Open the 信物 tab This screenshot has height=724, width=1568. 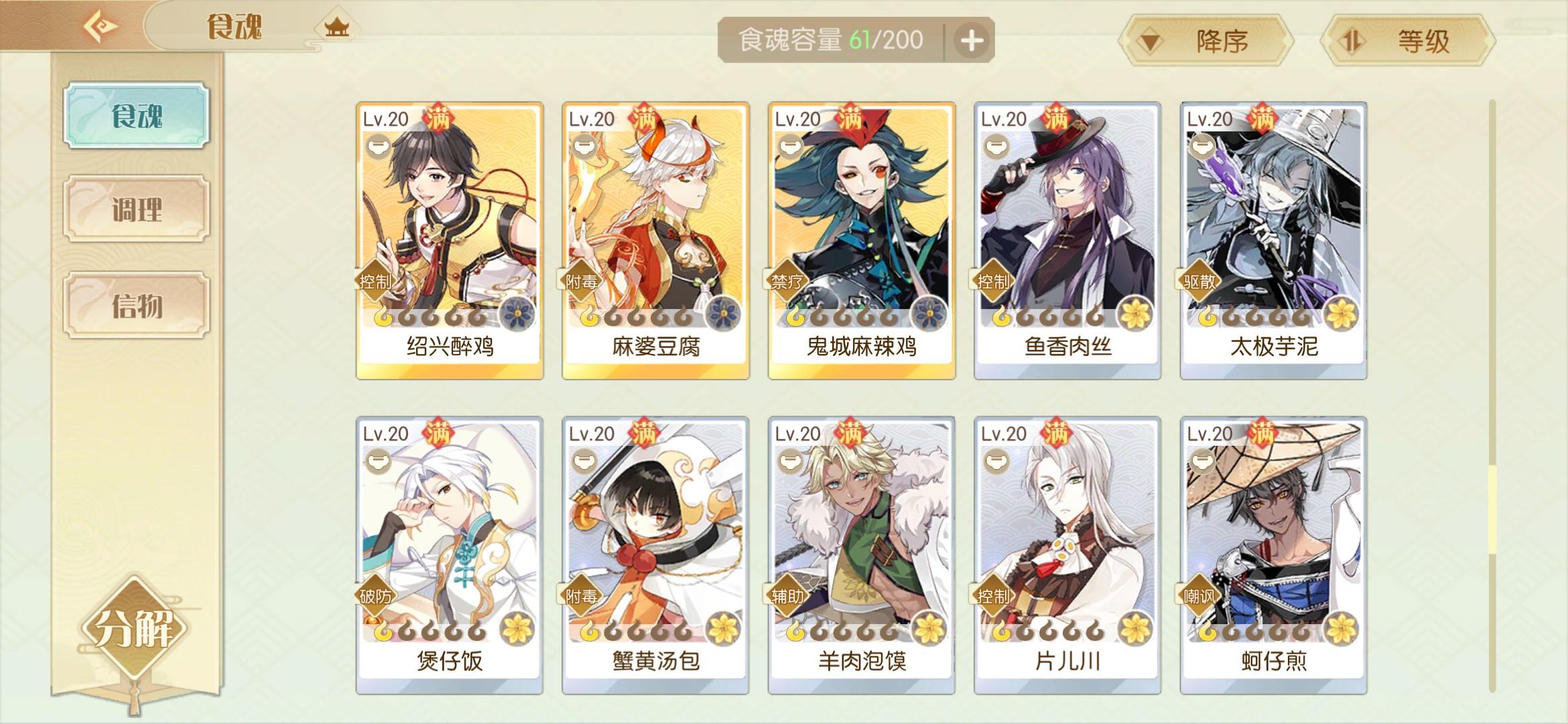point(137,305)
